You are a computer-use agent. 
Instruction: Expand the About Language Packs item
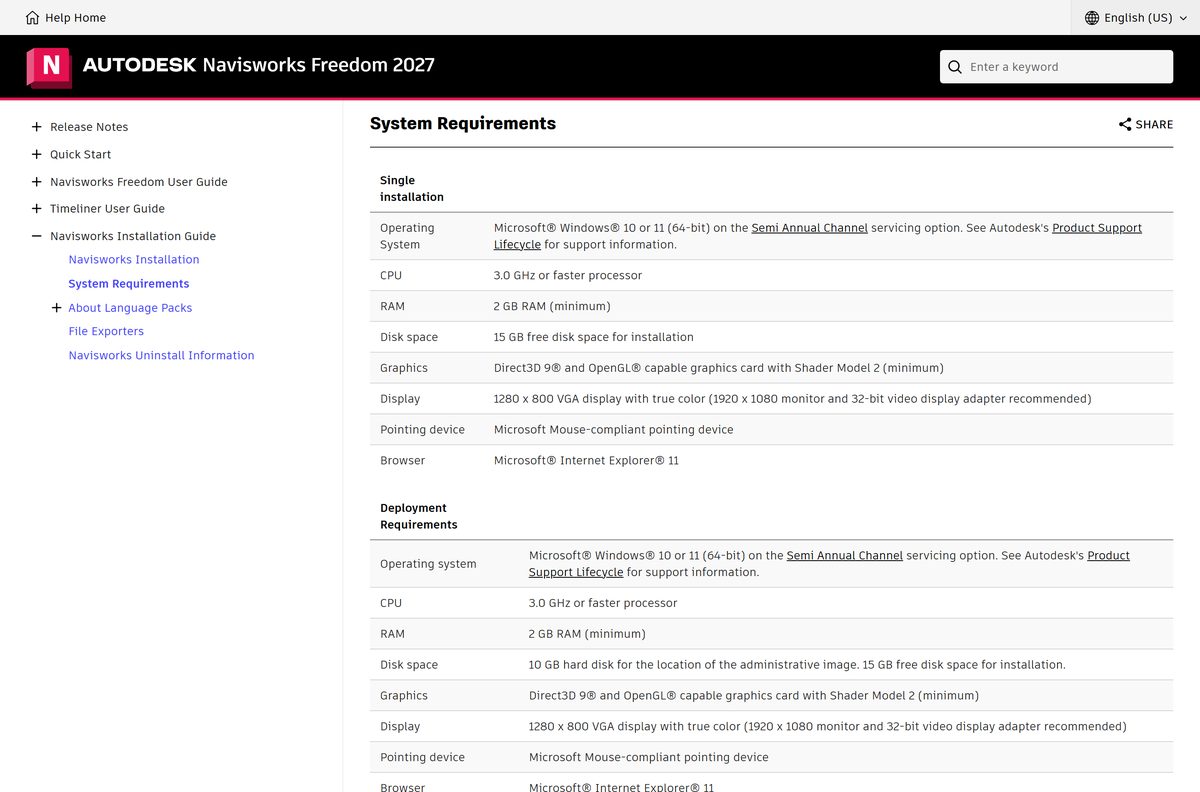tap(56, 308)
